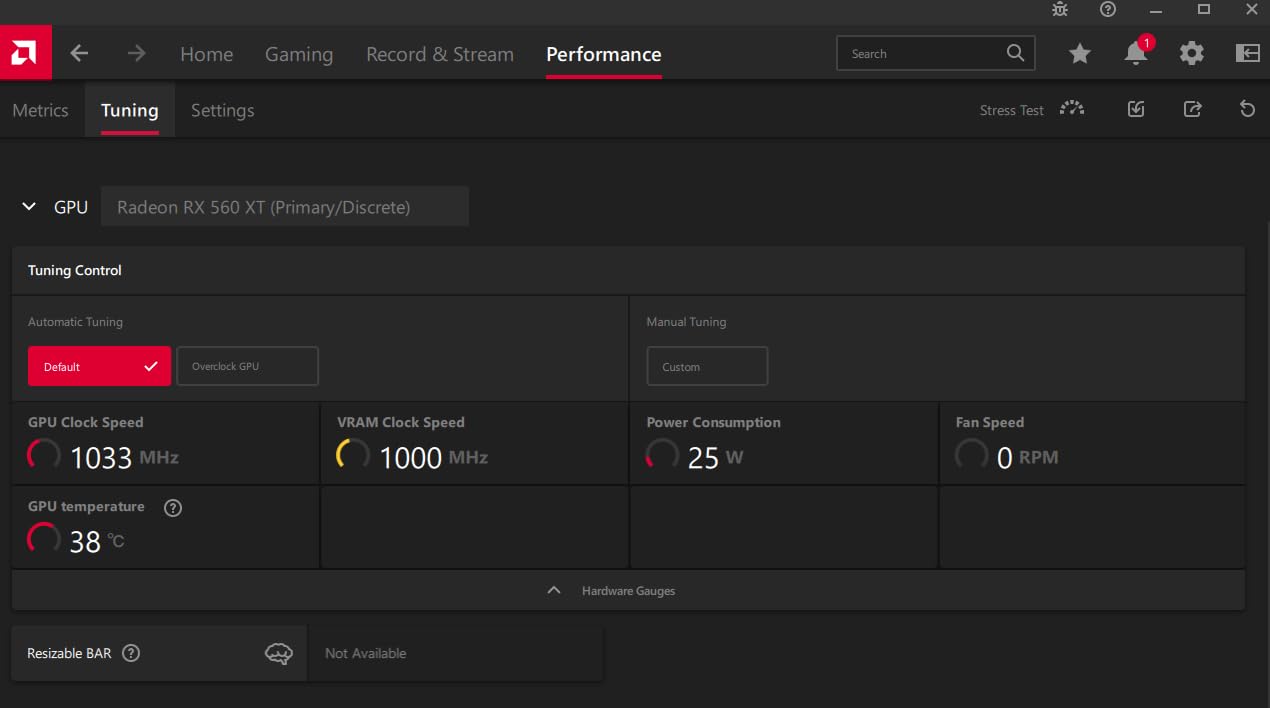Toggle the sidebar panel icon
1270x708 pixels.
click(1247, 54)
